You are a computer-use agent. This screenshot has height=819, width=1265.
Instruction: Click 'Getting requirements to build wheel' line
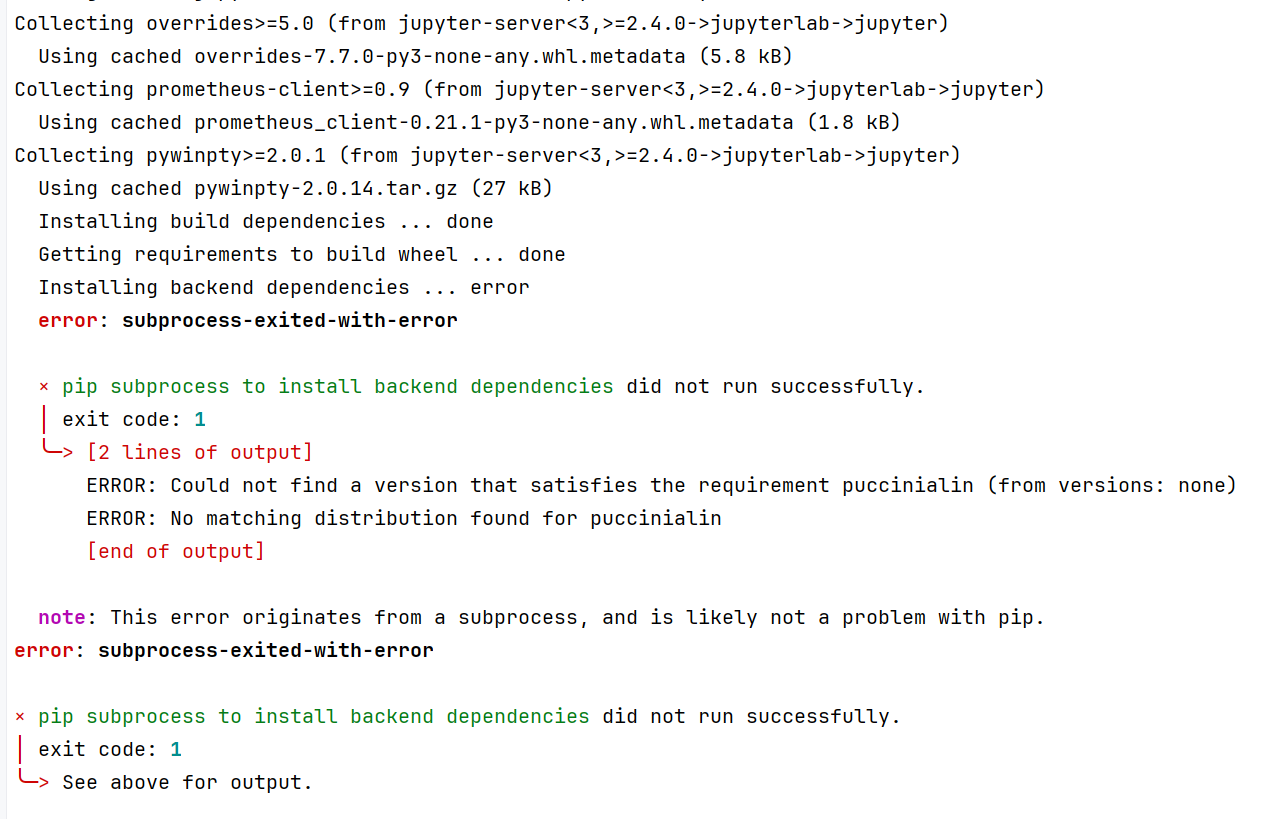pyautogui.click(x=302, y=254)
